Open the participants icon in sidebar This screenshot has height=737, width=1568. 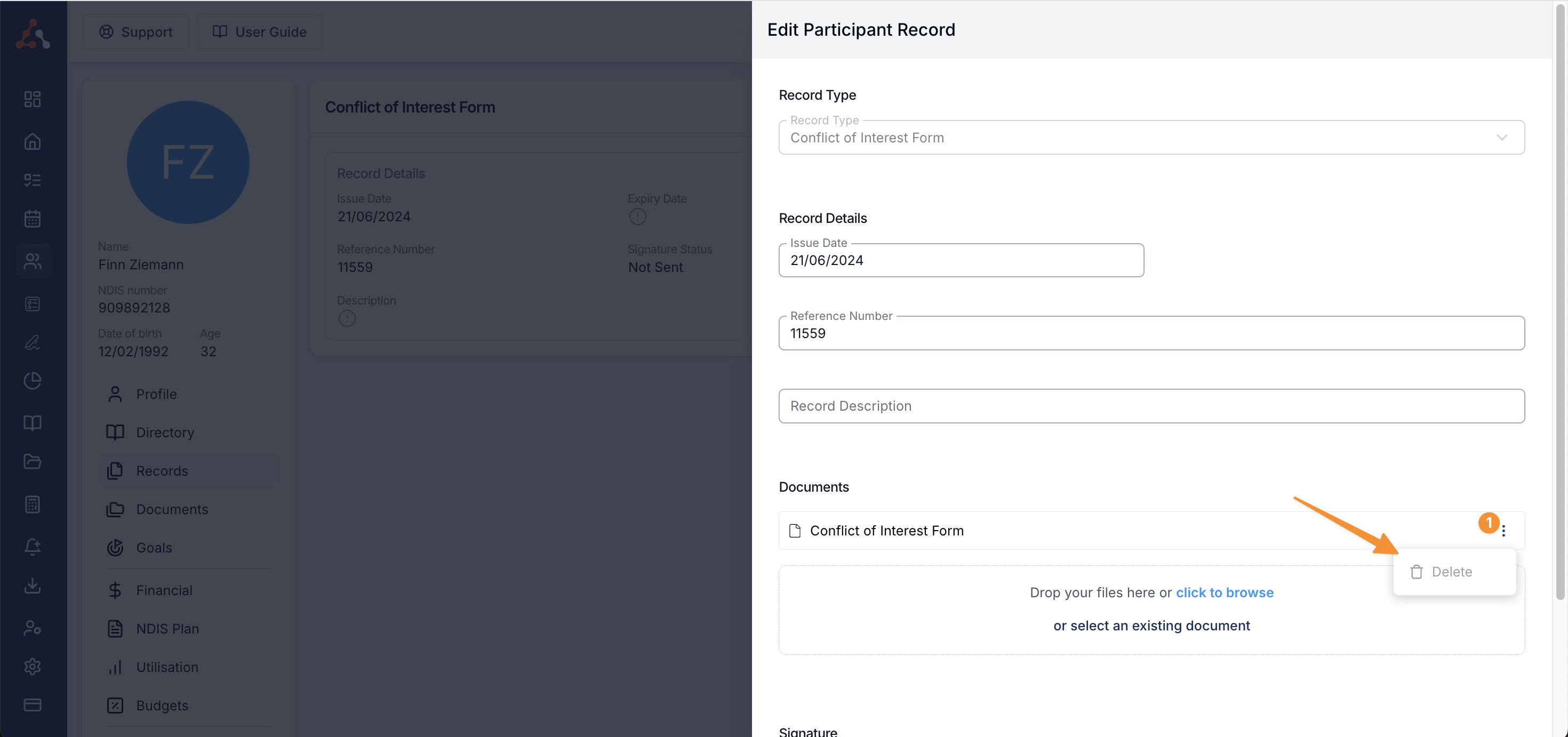click(32, 261)
